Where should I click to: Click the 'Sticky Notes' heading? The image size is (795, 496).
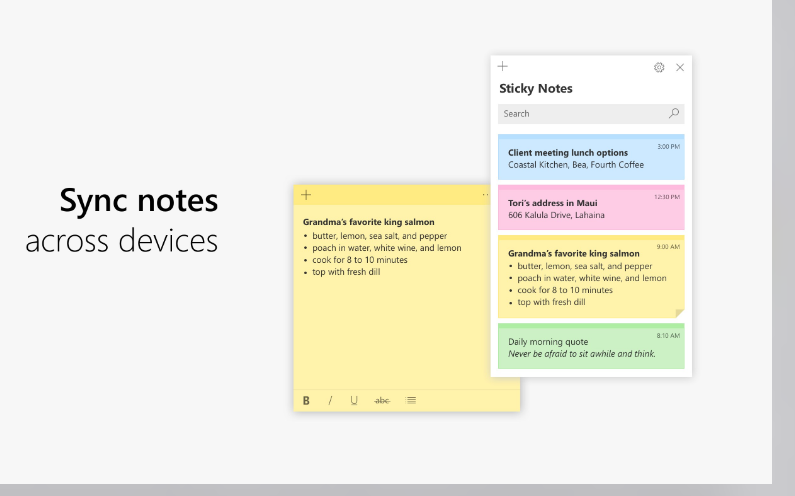click(x=535, y=88)
